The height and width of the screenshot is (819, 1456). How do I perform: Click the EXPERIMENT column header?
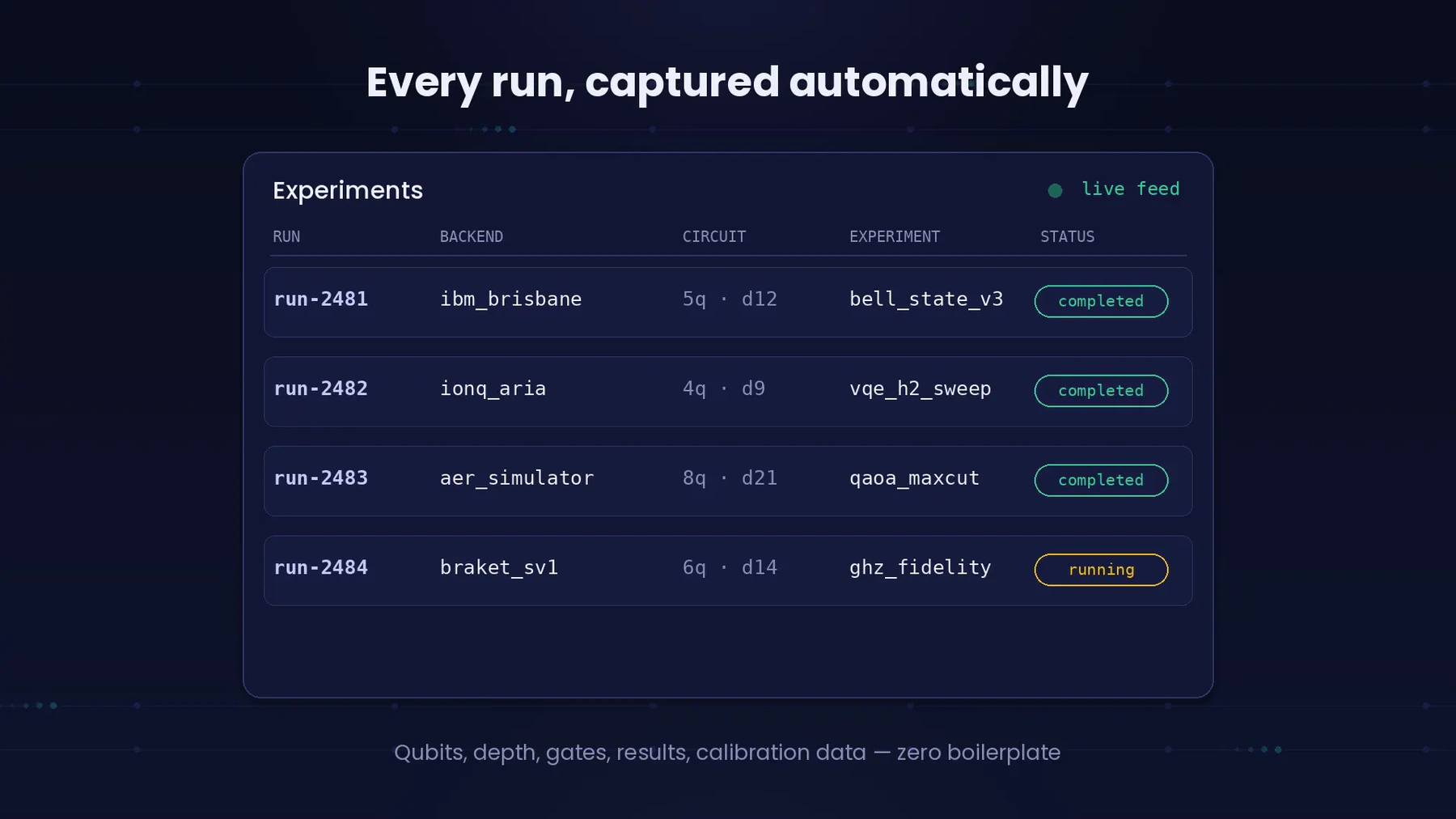(x=895, y=236)
